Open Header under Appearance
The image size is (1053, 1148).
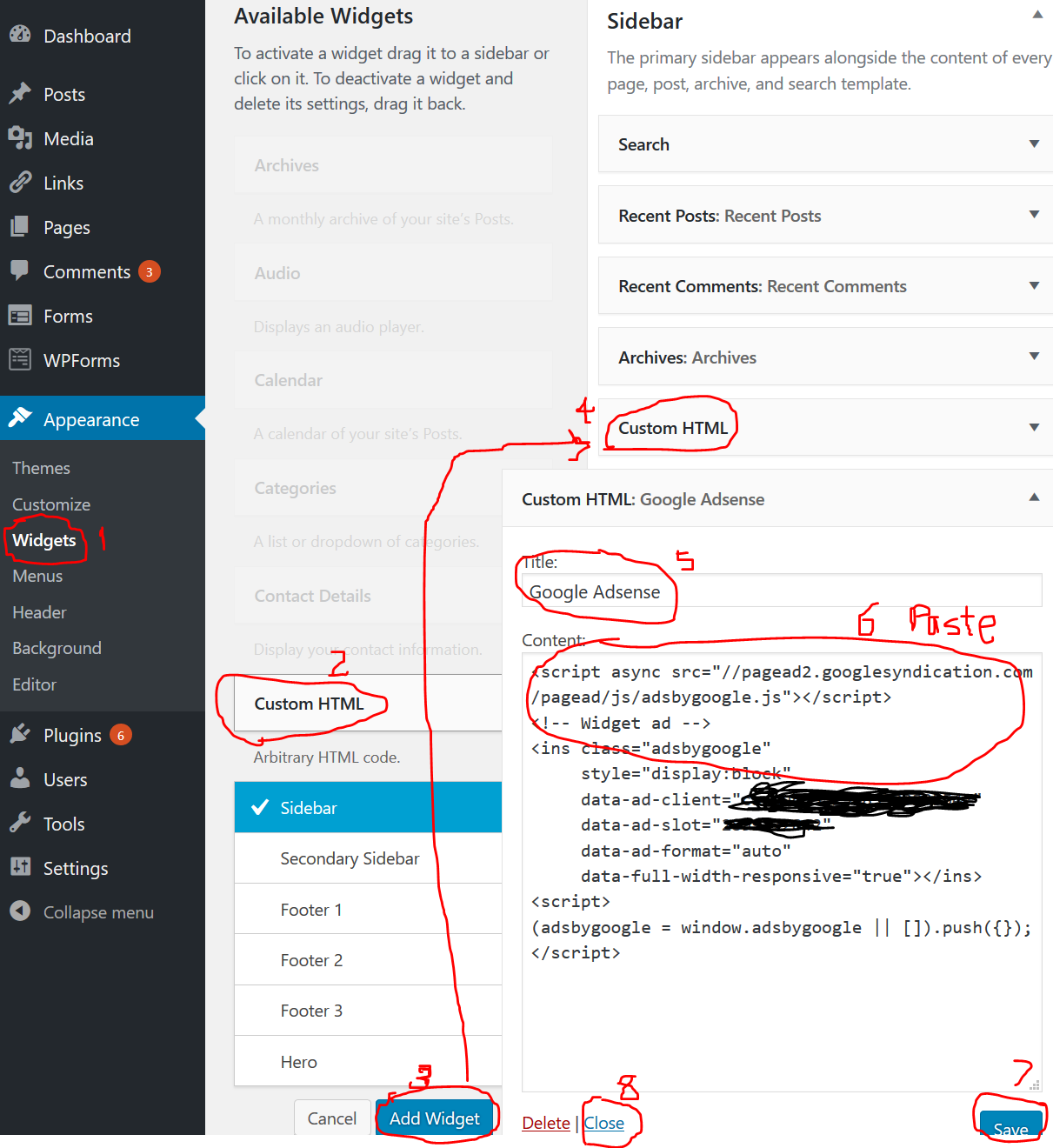pos(39,612)
